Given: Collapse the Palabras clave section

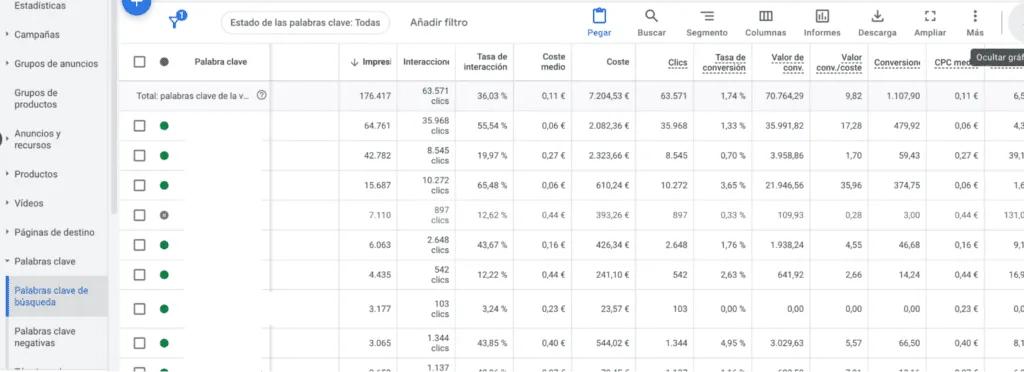Looking at the screenshot, I should tap(7, 261).
